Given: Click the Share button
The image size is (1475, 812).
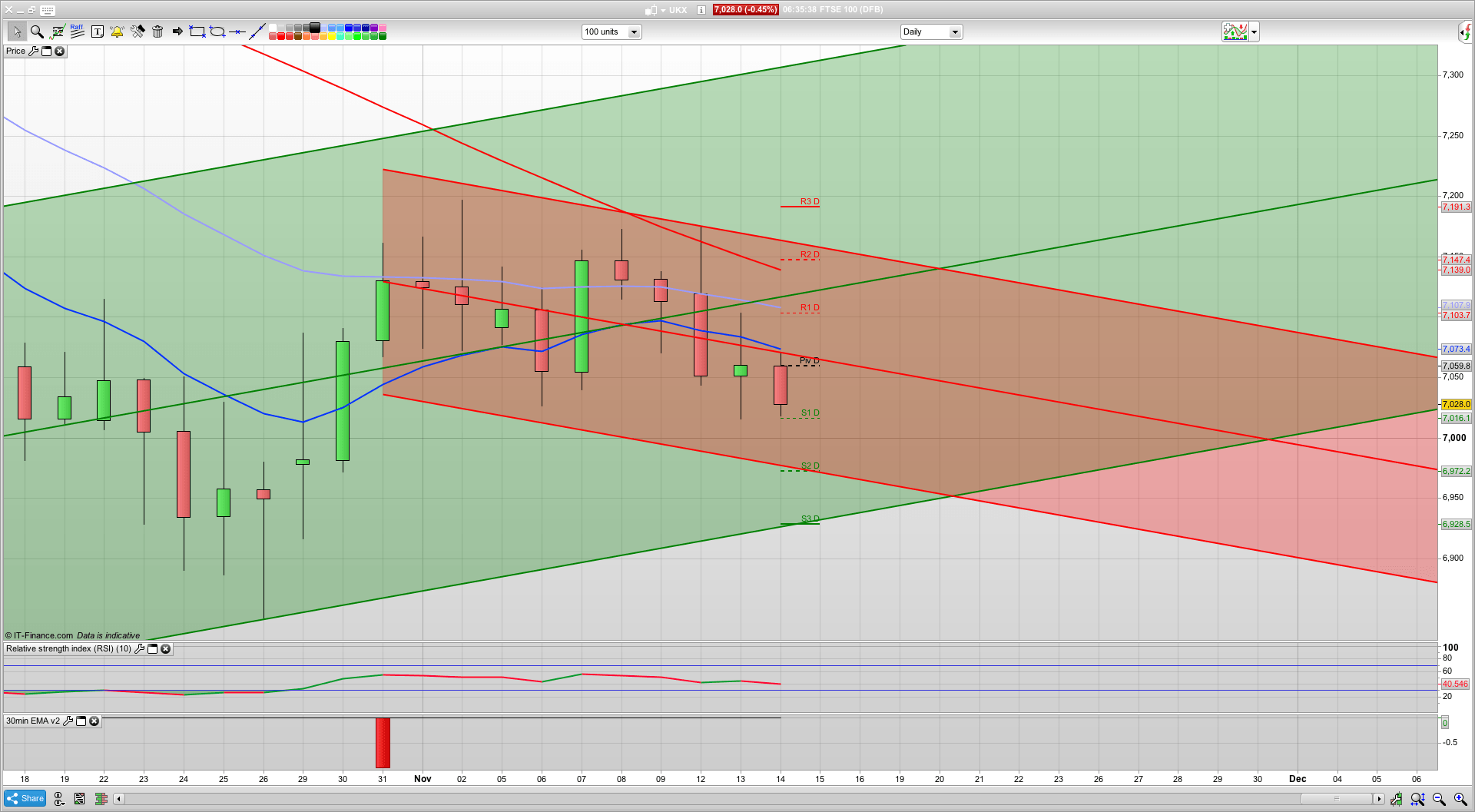Looking at the screenshot, I should pos(25,799).
